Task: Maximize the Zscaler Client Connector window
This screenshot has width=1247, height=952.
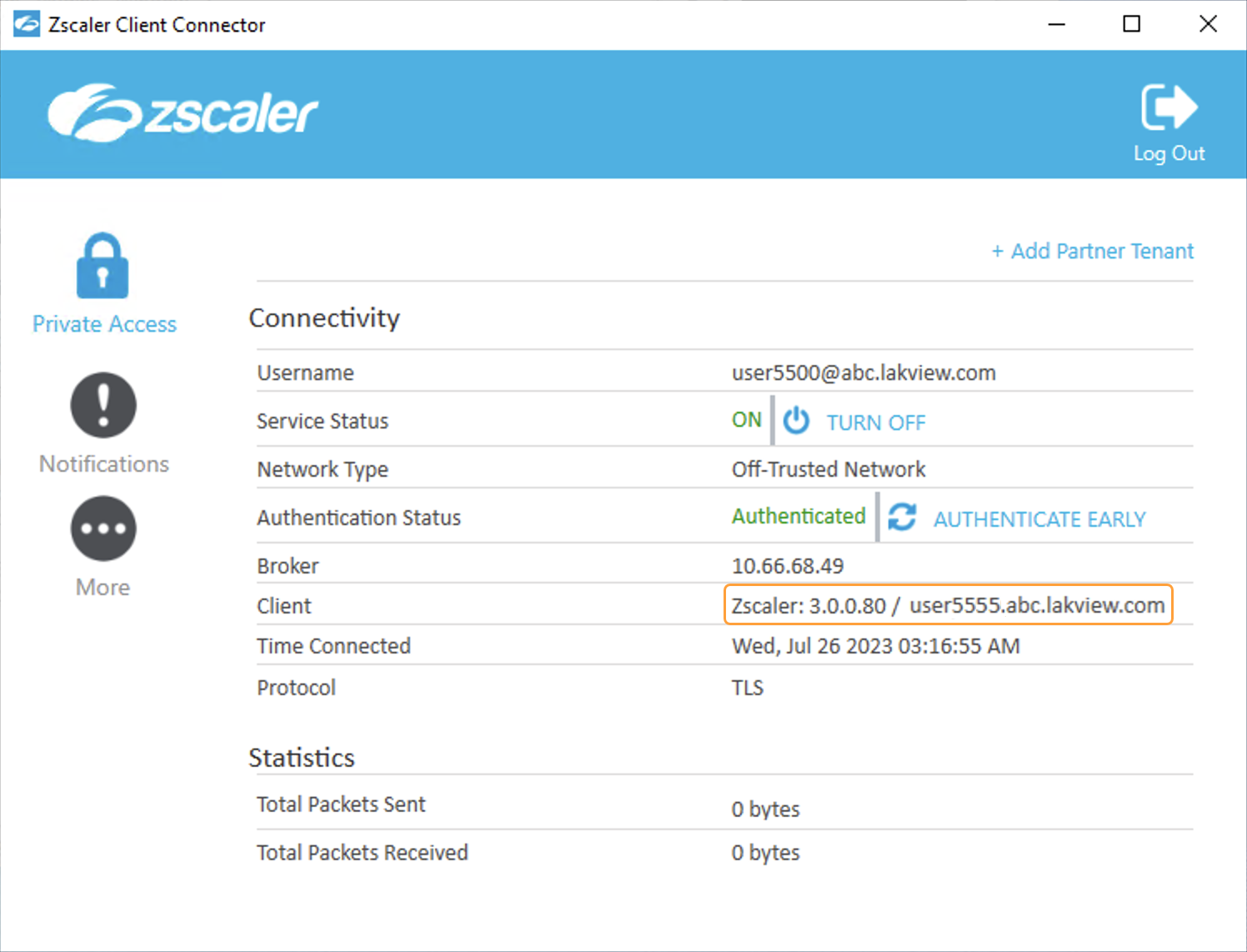Action: [1131, 24]
